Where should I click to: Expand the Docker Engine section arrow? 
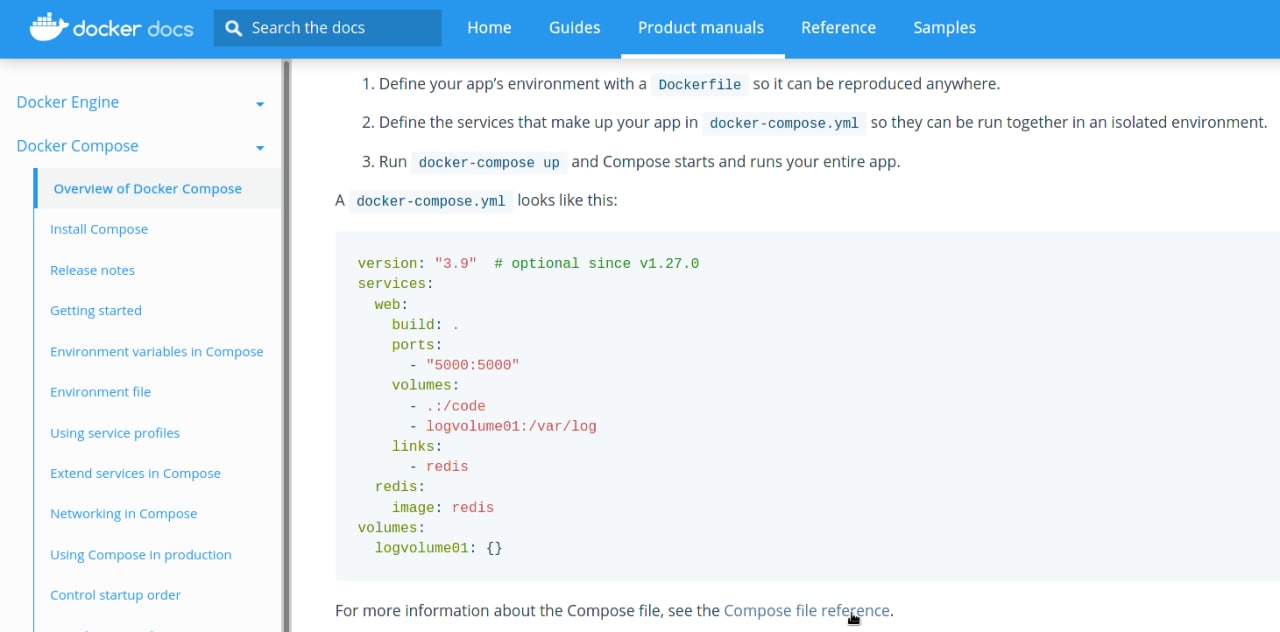click(260, 104)
